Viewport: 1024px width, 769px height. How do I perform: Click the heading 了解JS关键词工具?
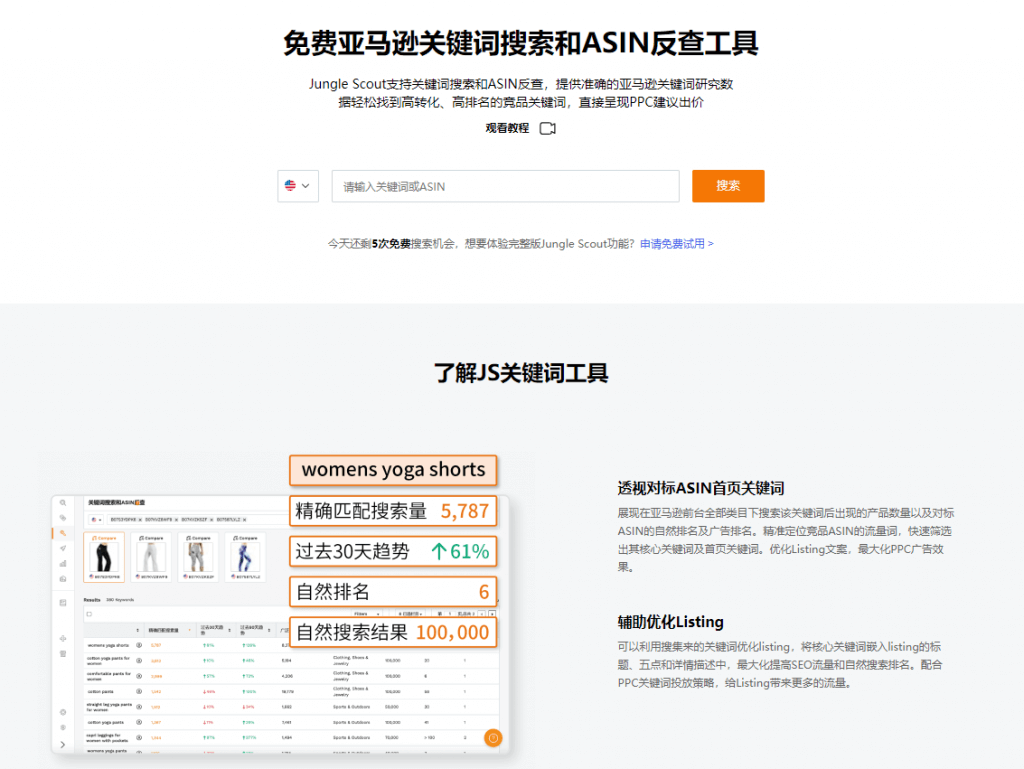pyautogui.click(x=521, y=373)
